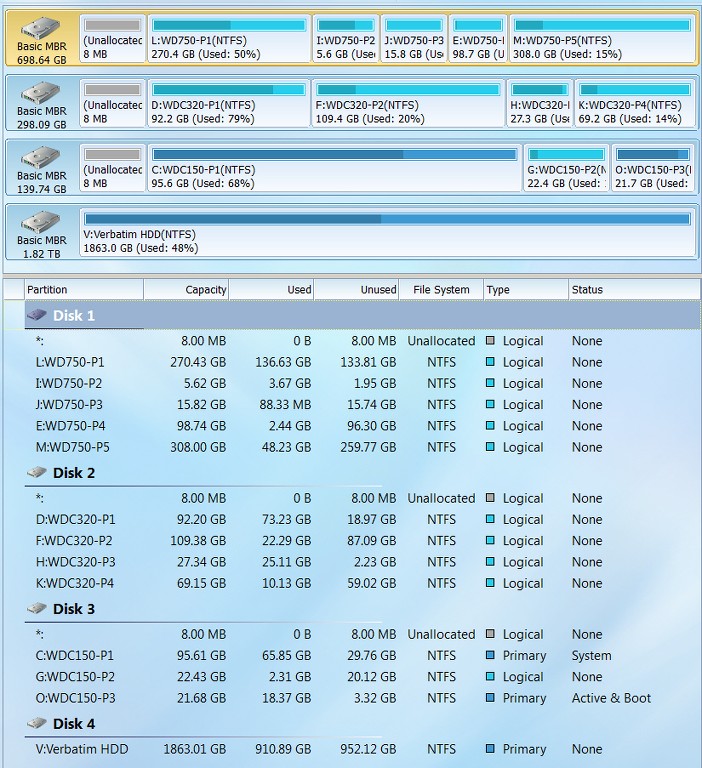Select the M:WD750-P5 partition block in disk map
Image resolution: width=702 pixels, height=768 pixels.
coord(602,39)
